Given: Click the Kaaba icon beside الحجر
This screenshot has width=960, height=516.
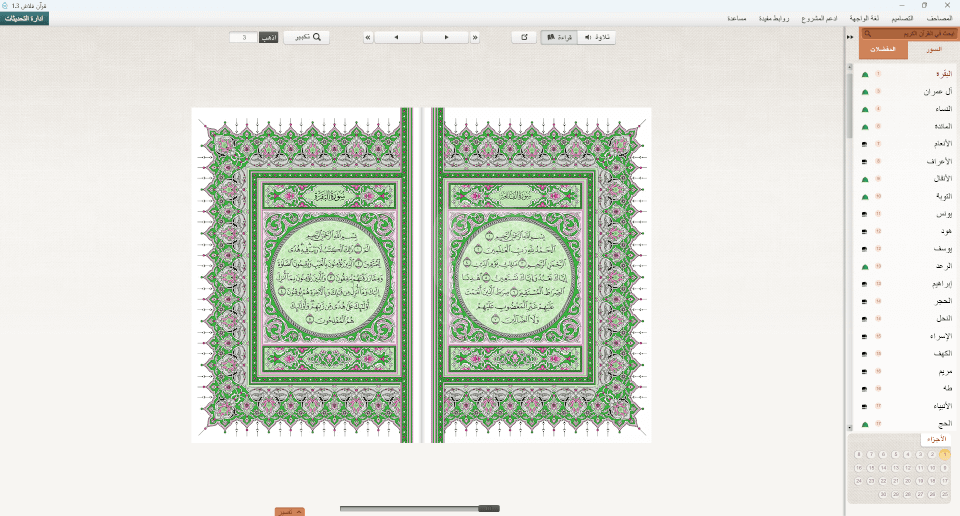Looking at the screenshot, I should [x=865, y=302].
